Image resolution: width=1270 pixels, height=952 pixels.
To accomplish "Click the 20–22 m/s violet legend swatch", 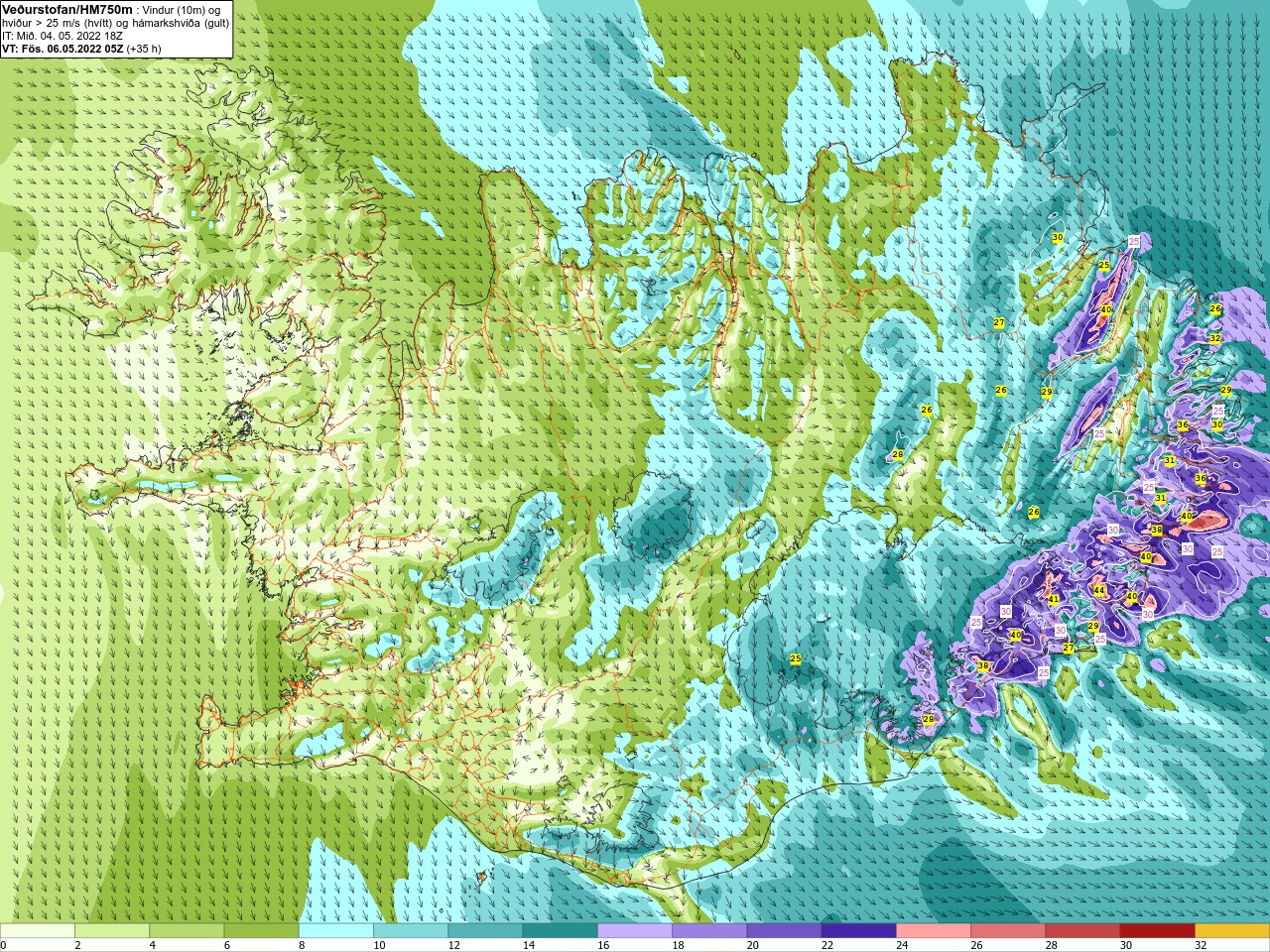I will [784, 931].
